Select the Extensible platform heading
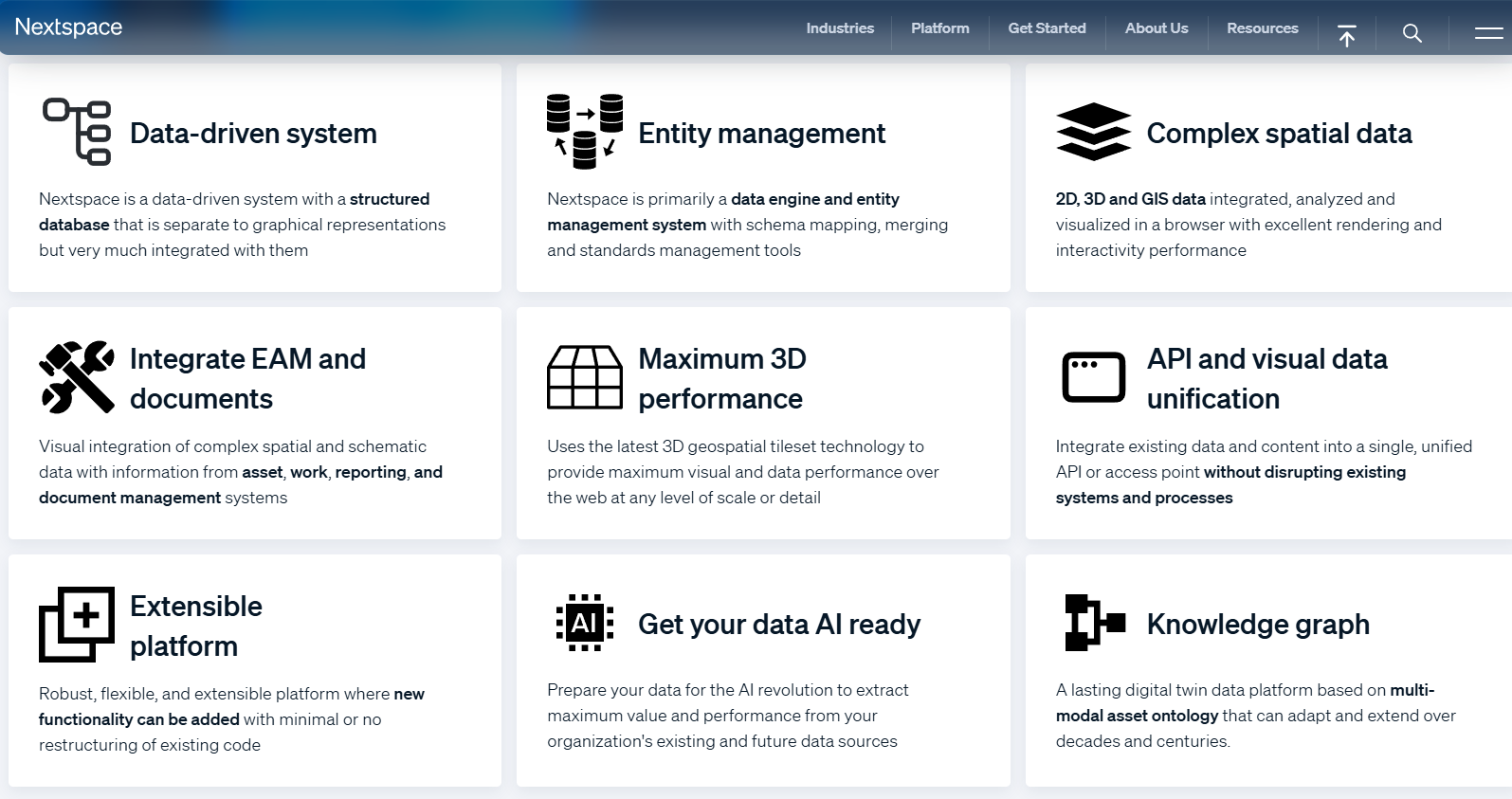1512x799 pixels. (196, 626)
